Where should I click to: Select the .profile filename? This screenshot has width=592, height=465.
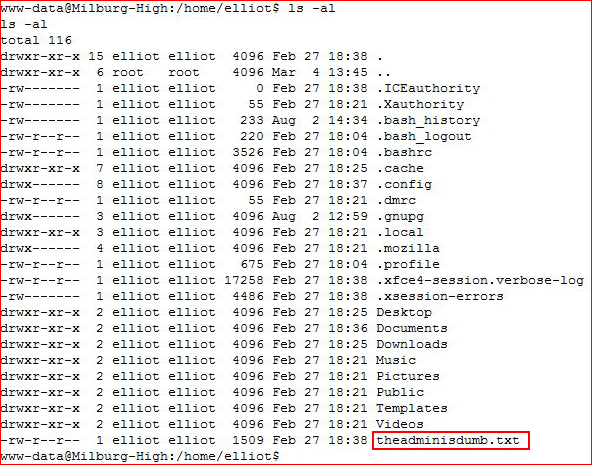pos(408,264)
